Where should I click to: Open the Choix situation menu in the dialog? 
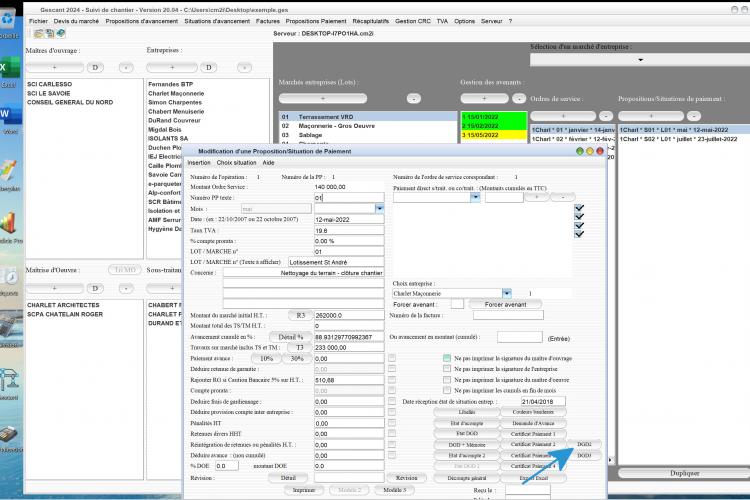[236, 163]
